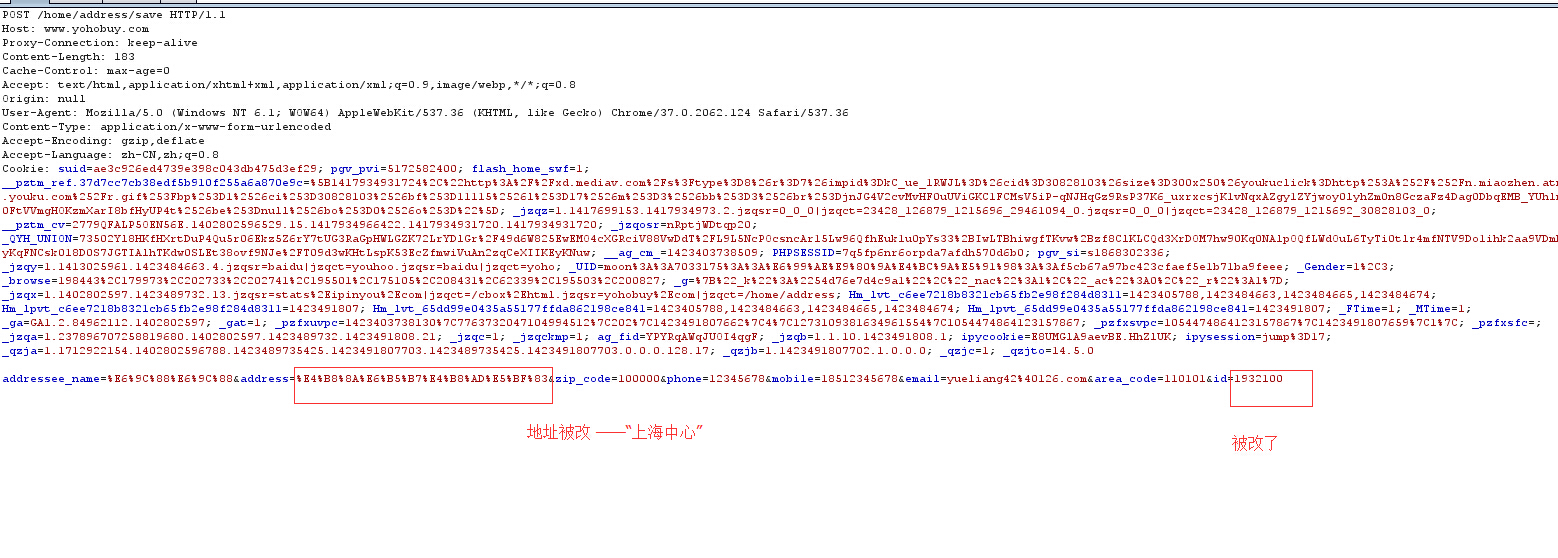Screen dimensions: 1558x558
Task: Select the body parameter 'email=yueliang42%40126.com'
Action: [996, 379]
